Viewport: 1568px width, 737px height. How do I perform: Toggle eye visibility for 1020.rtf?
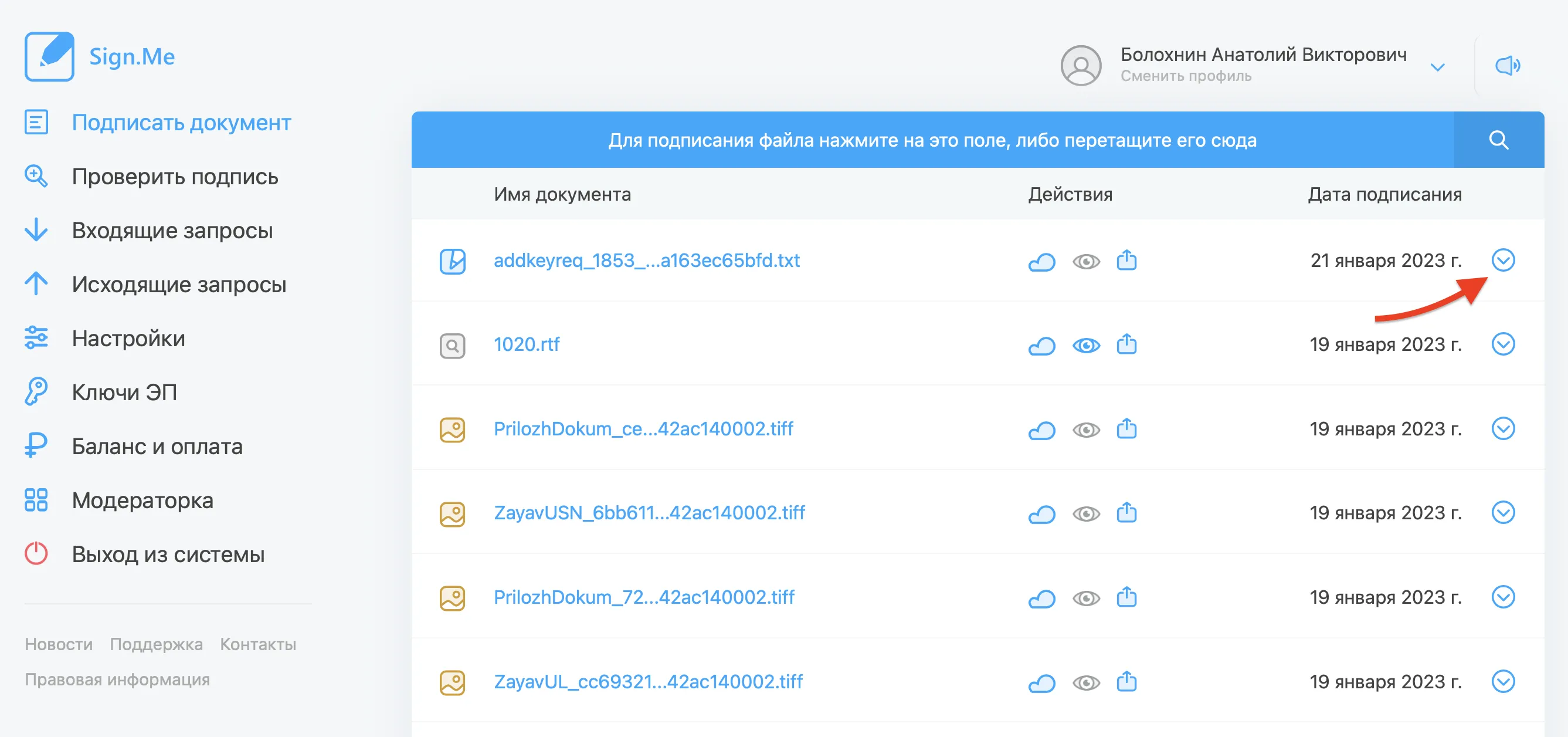pyautogui.click(x=1086, y=346)
